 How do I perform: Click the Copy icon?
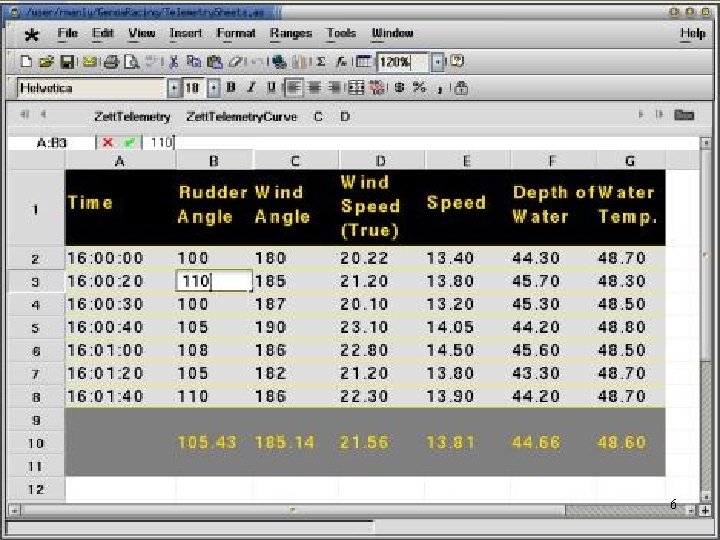coord(194,62)
